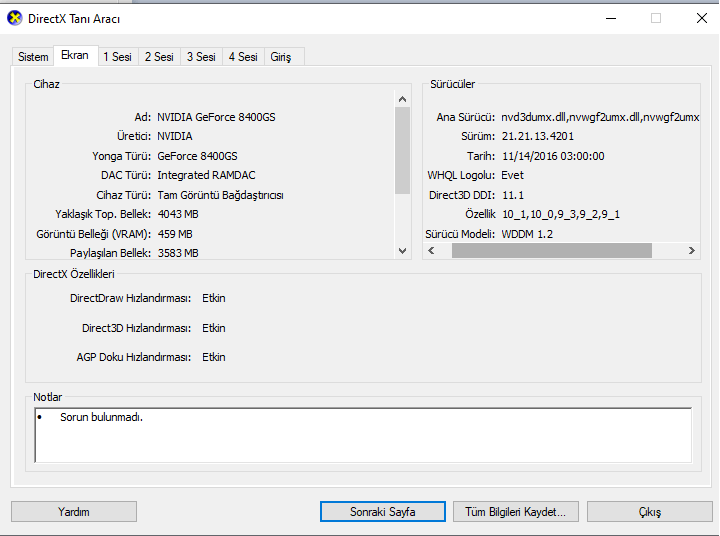The image size is (720, 536).
Task: Click the date 11/14/2016 03:00:00
Action: 553,156
